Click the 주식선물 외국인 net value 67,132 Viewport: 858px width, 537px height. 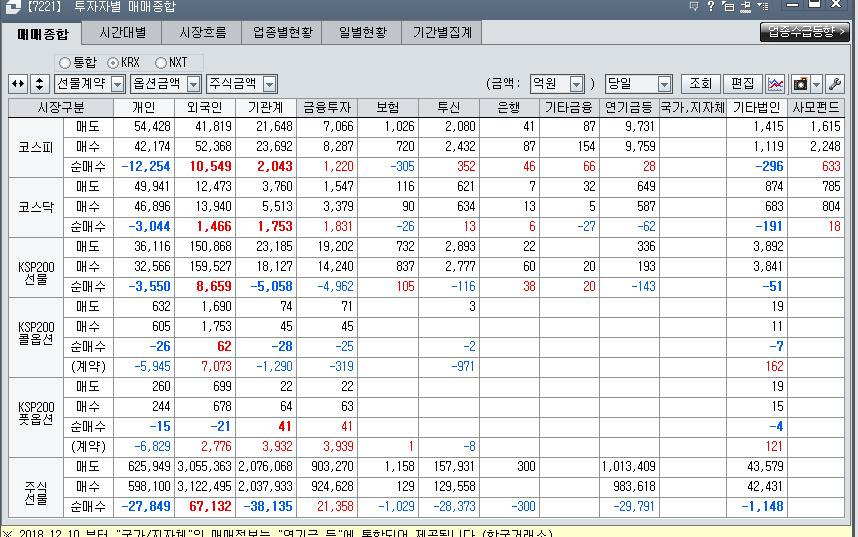pyautogui.click(x=211, y=506)
